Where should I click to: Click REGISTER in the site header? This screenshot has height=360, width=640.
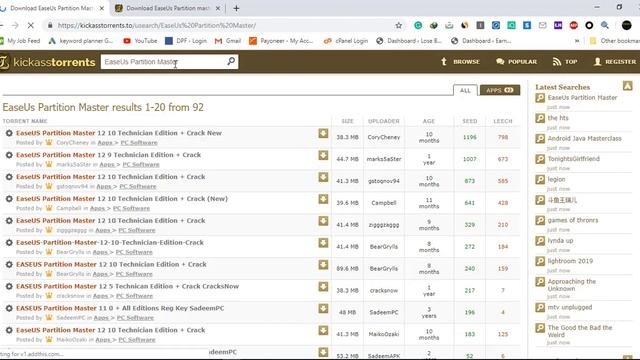click(x=615, y=62)
